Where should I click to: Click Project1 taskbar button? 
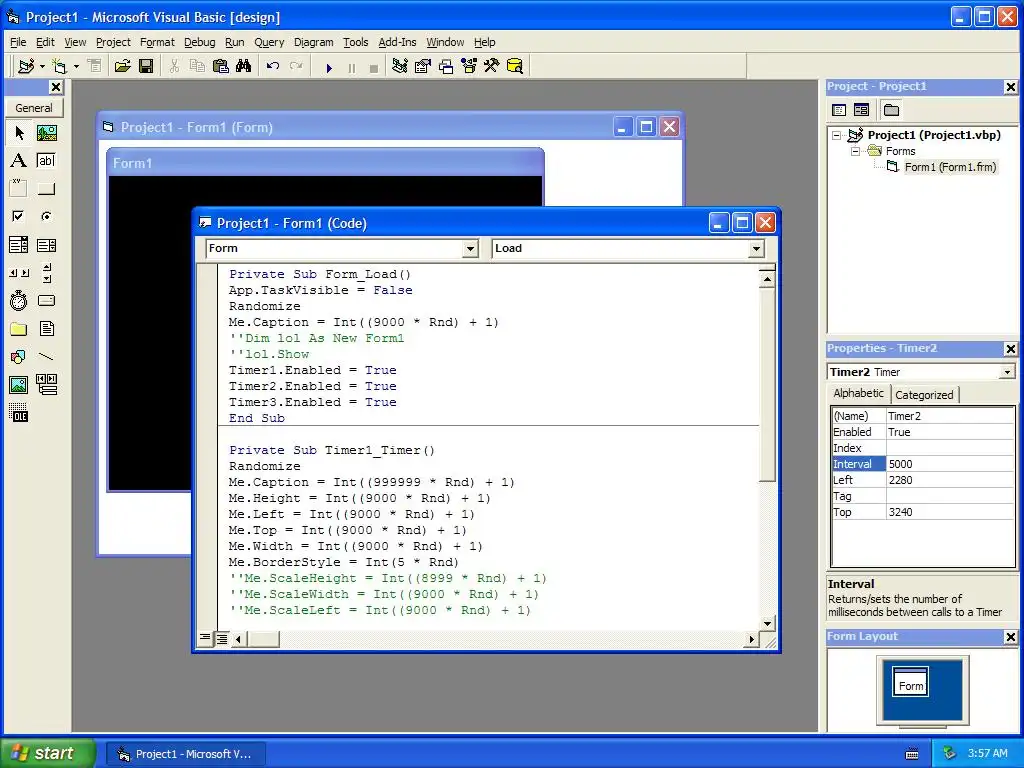(x=186, y=754)
